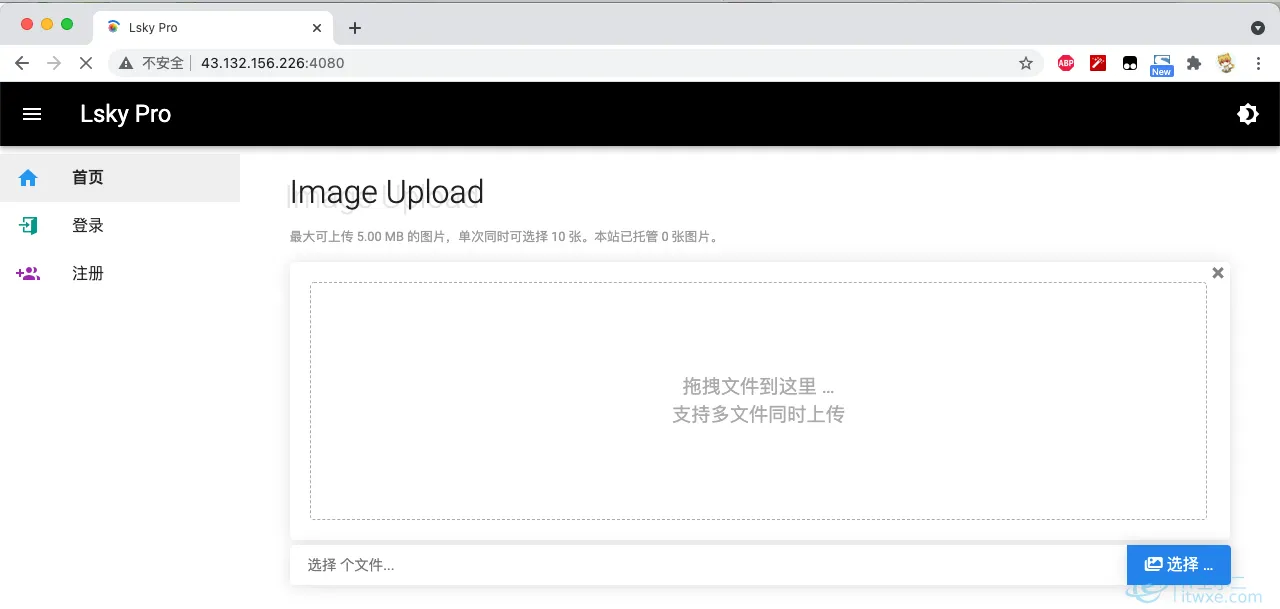Screen dimensions: 1280x609
Task: Open the 注册 registration page link
Action: [87, 273]
